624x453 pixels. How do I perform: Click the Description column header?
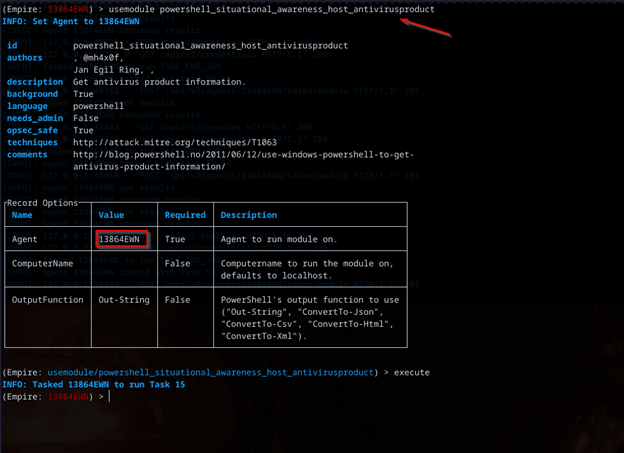coord(249,215)
